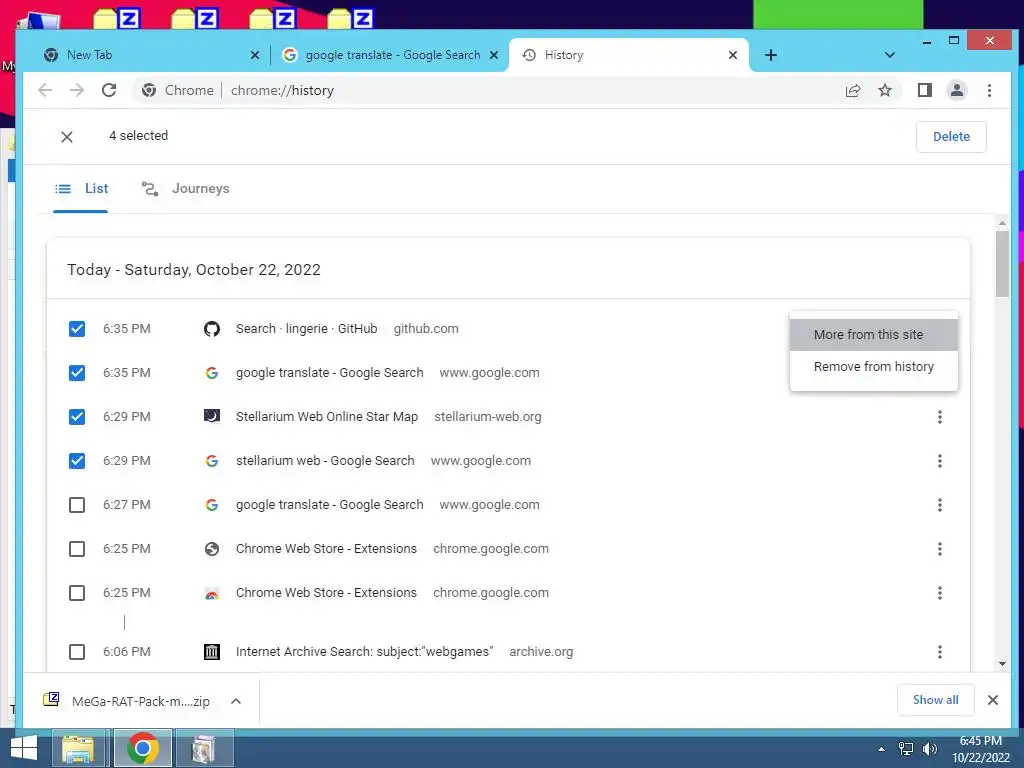
Task: Clear the selection with the X icon
Action: click(67, 136)
